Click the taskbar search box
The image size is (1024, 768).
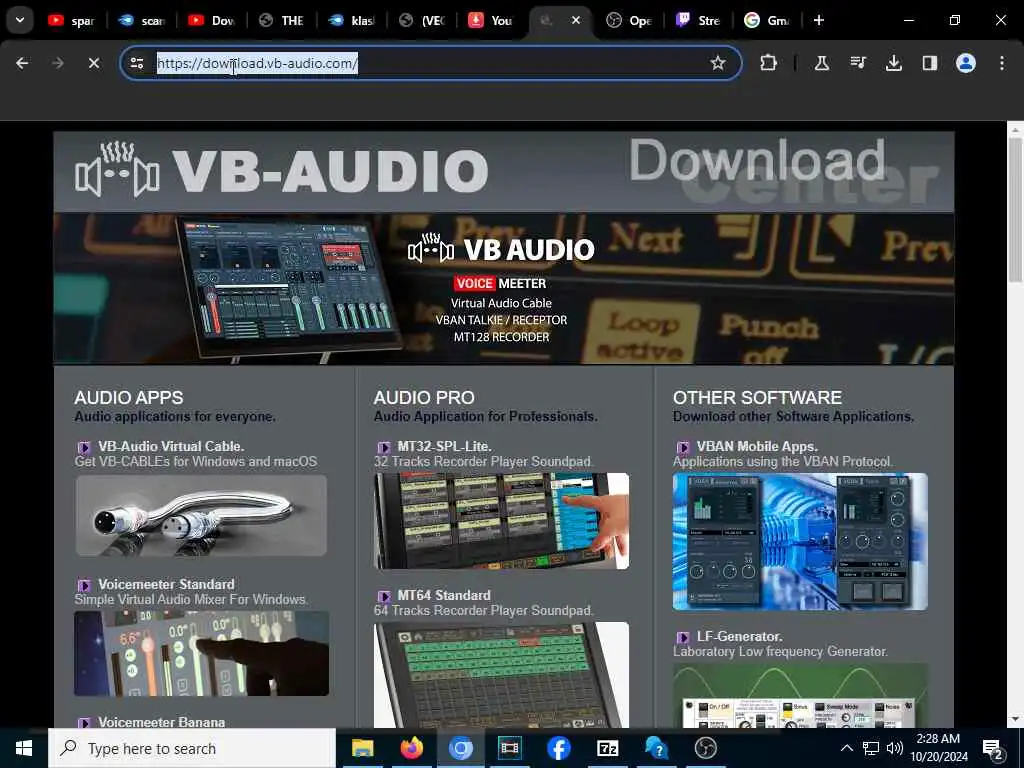(x=192, y=748)
